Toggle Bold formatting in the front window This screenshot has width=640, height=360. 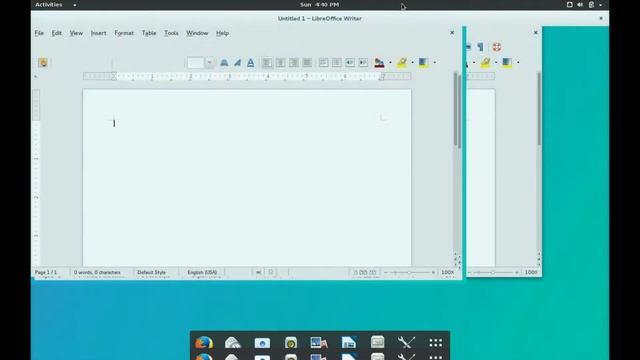tap(224, 62)
